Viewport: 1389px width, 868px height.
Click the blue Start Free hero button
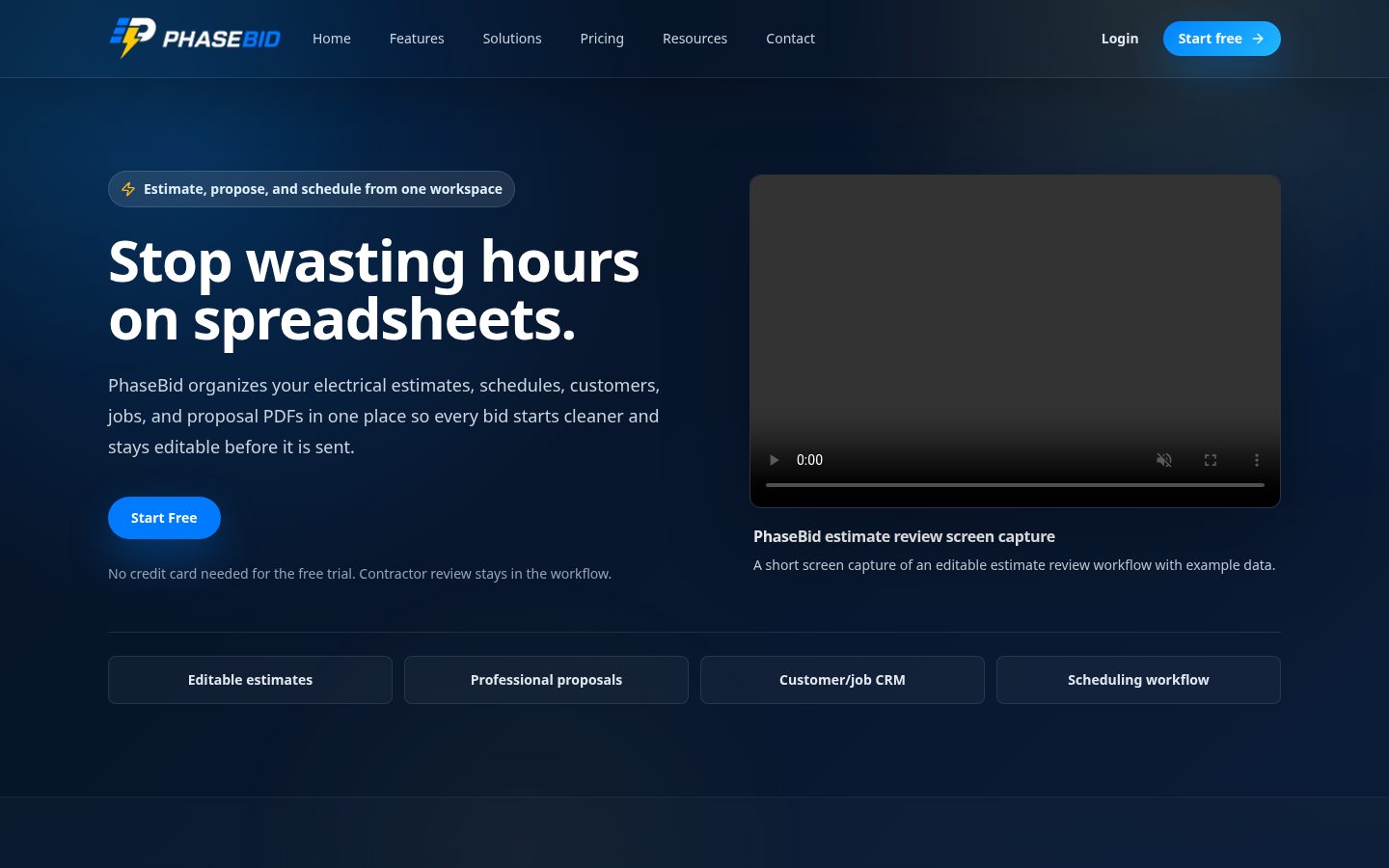(x=164, y=518)
